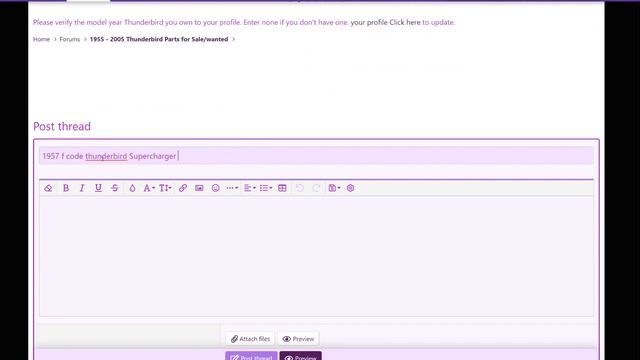The image size is (640, 360).
Task: Click the undo arrow icon
Action: [300, 188]
